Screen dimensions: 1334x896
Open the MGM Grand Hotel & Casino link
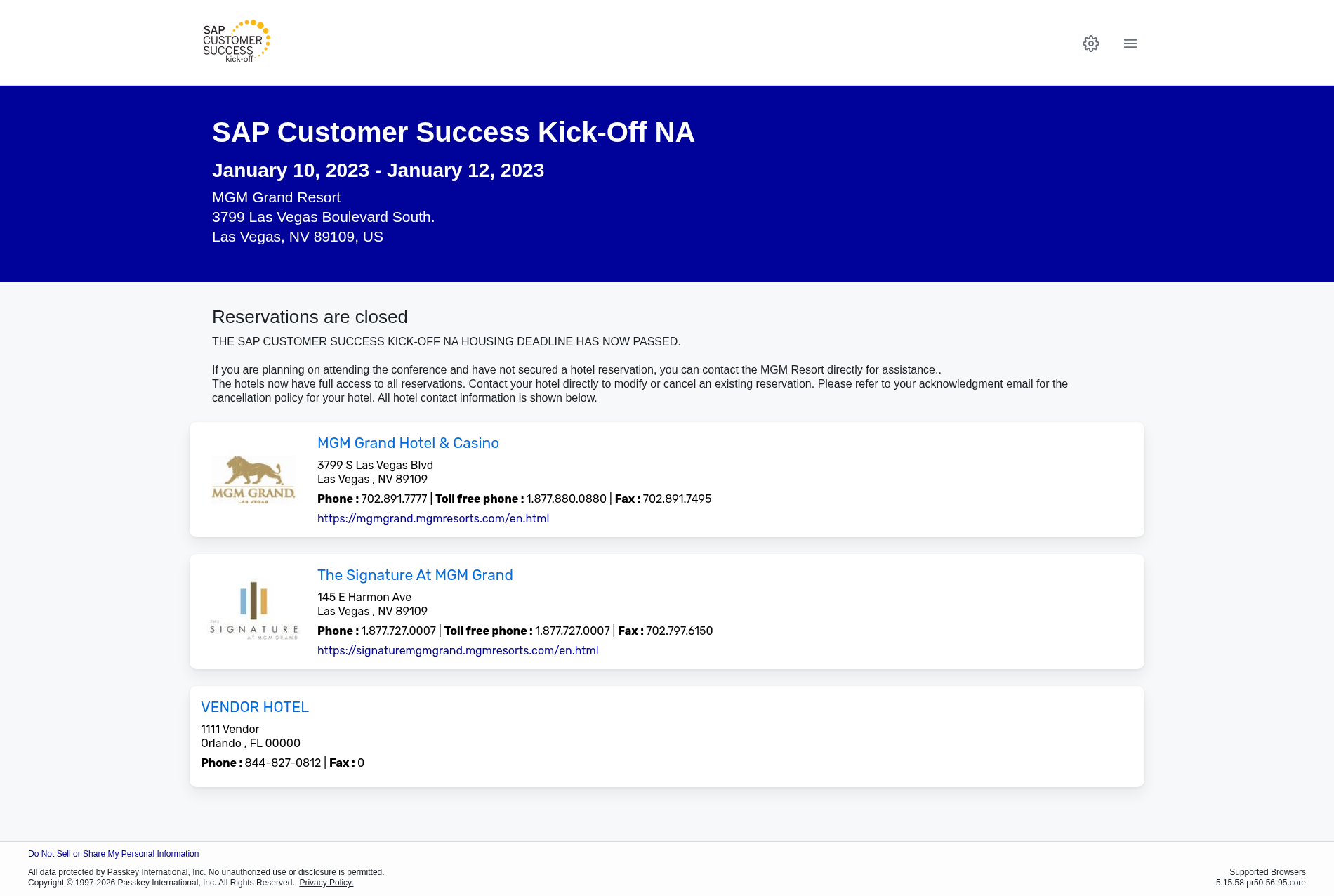408,443
